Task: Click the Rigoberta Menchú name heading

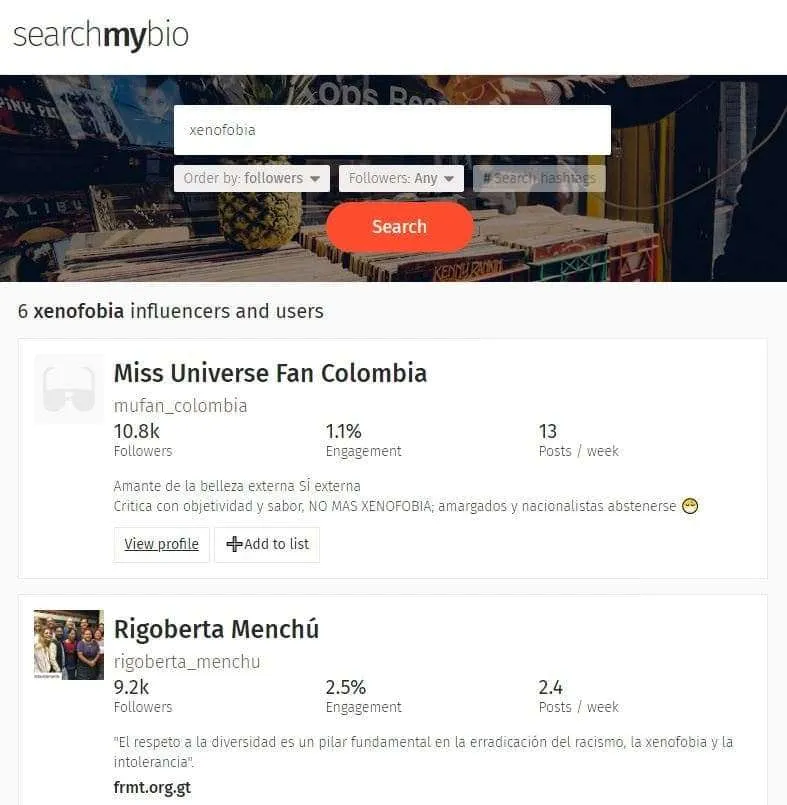Action: click(216, 629)
